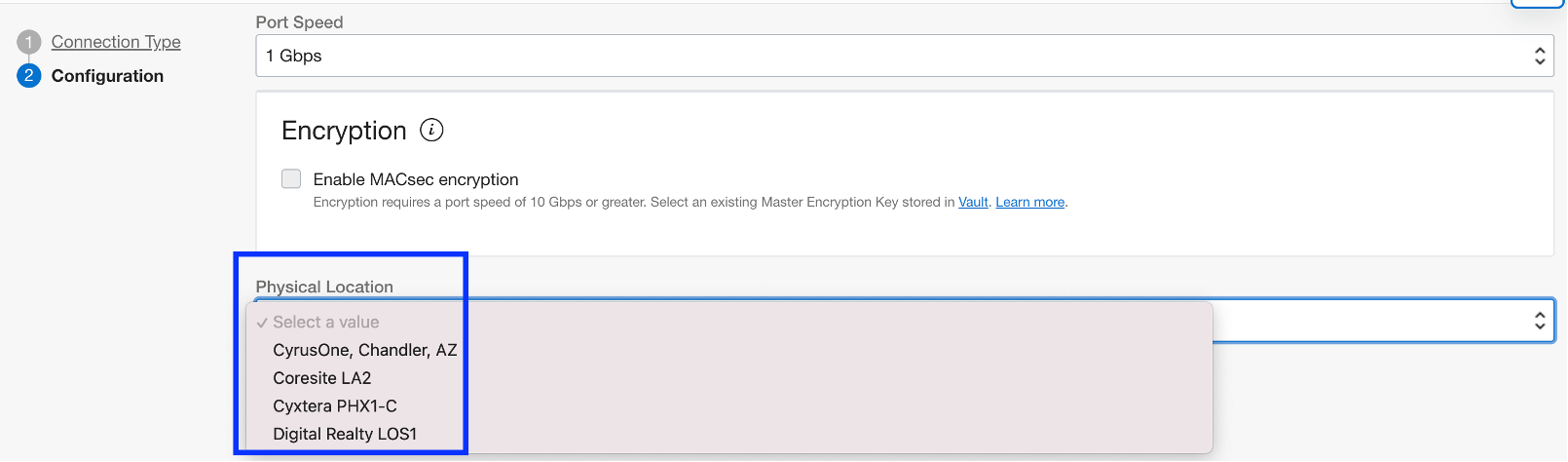The image size is (1568, 462).
Task: Click the step 2 Configuration circle
Action: pyautogui.click(x=28, y=76)
